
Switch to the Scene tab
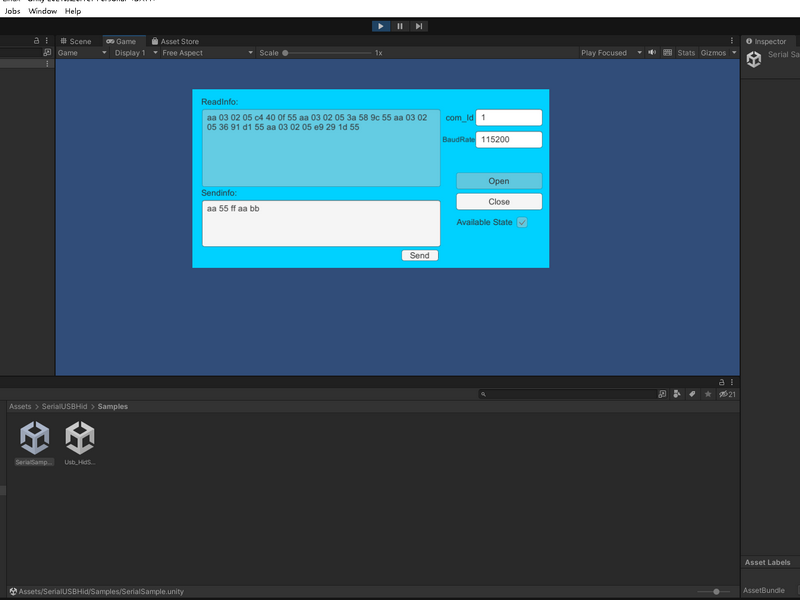tap(76, 41)
